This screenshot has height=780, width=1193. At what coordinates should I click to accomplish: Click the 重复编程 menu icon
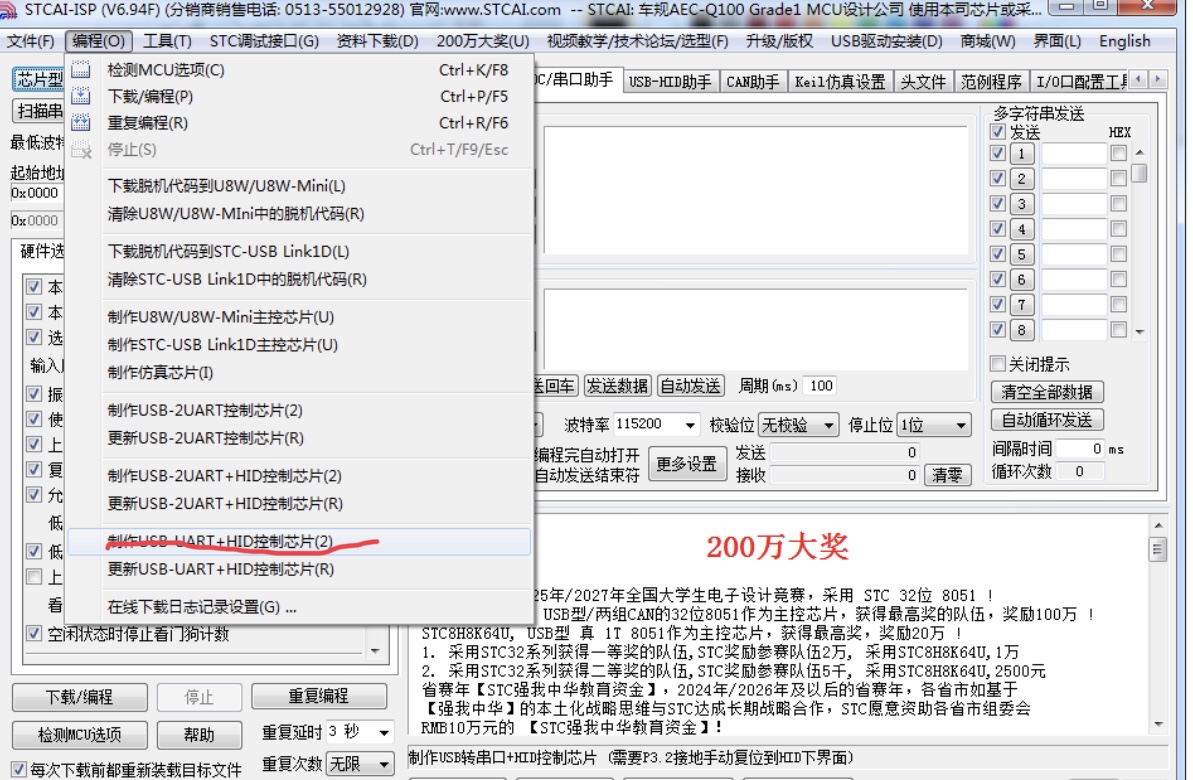(81, 123)
